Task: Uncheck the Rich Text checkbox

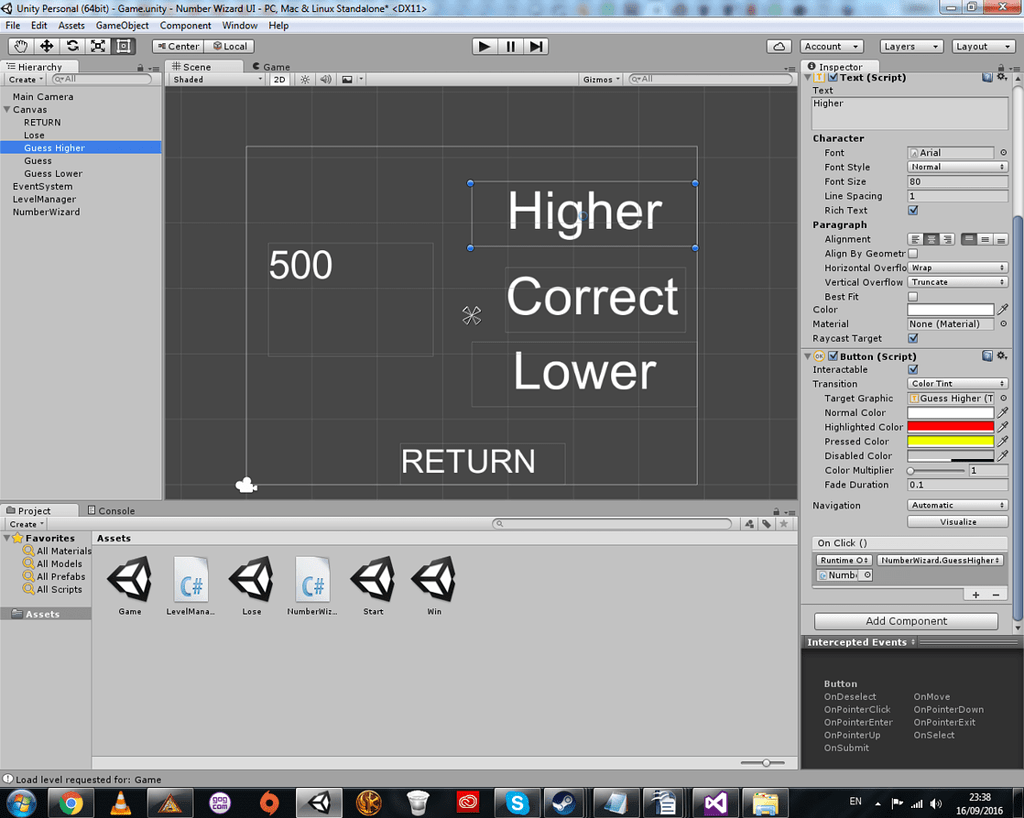Action: coord(913,211)
